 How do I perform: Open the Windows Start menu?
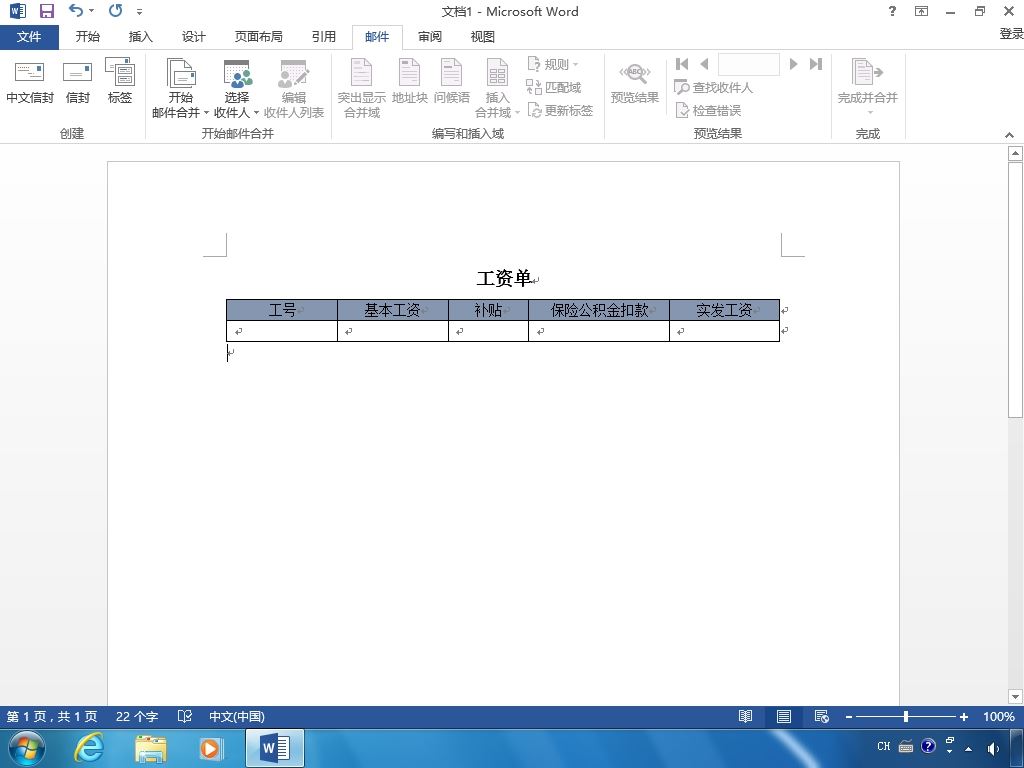(26, 748)
